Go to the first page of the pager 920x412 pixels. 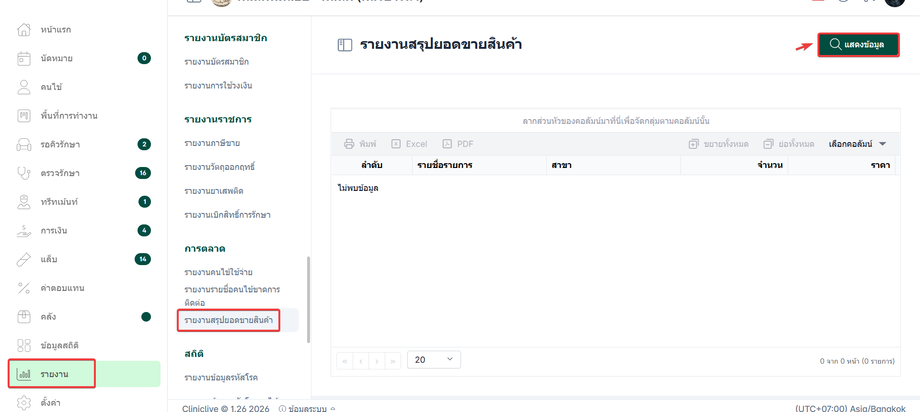345,360
